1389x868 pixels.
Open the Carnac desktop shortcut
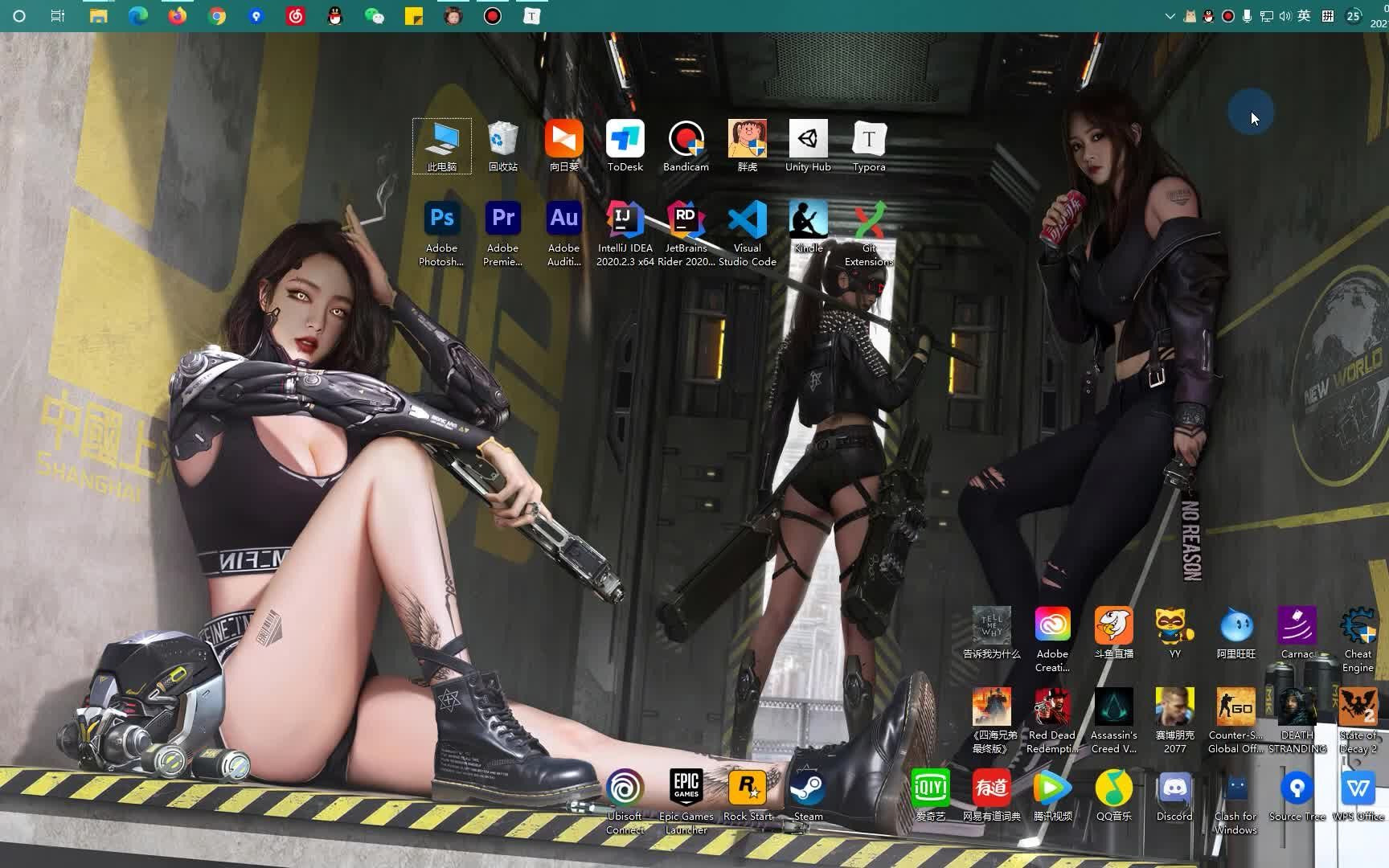(x=1297, y=633)
